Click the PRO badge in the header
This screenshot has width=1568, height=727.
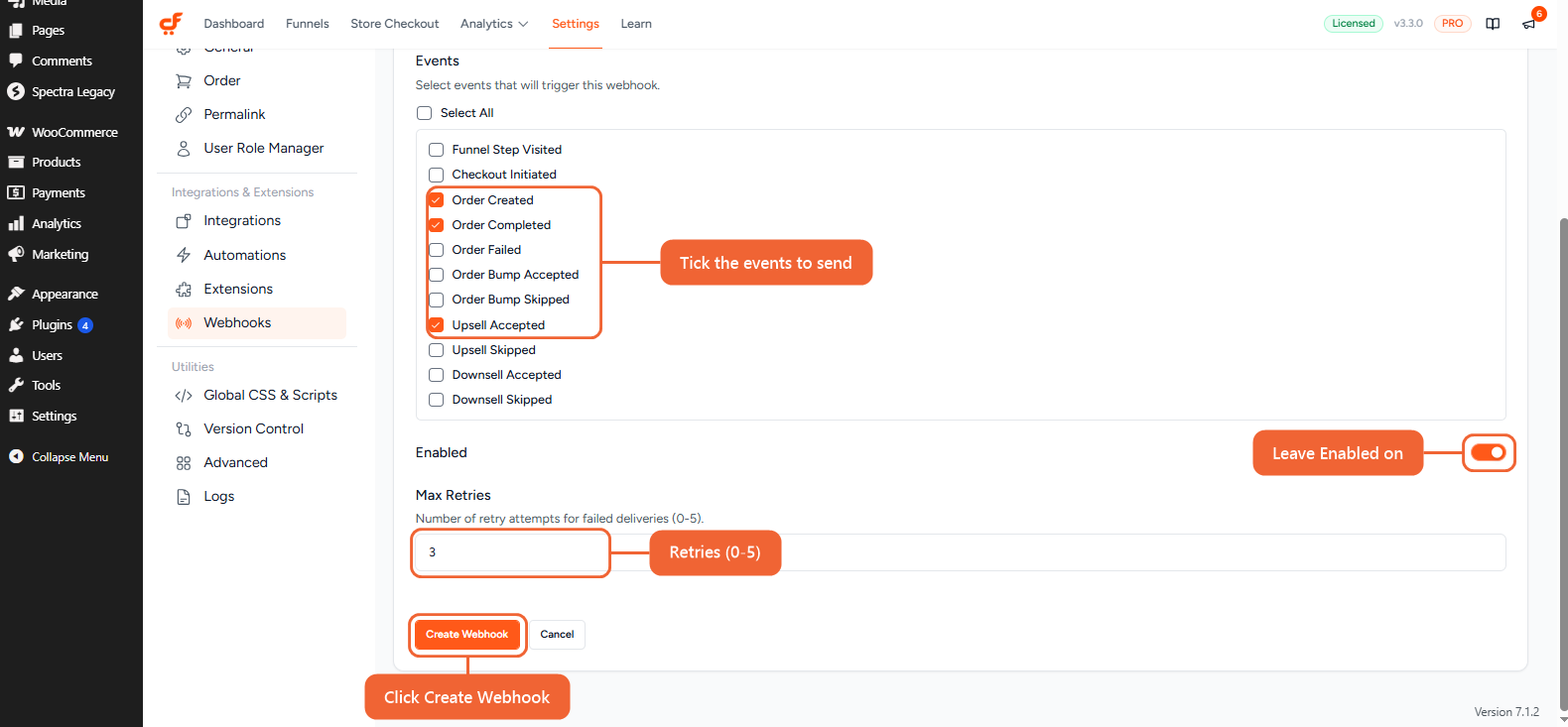(x=1452, y=24)
